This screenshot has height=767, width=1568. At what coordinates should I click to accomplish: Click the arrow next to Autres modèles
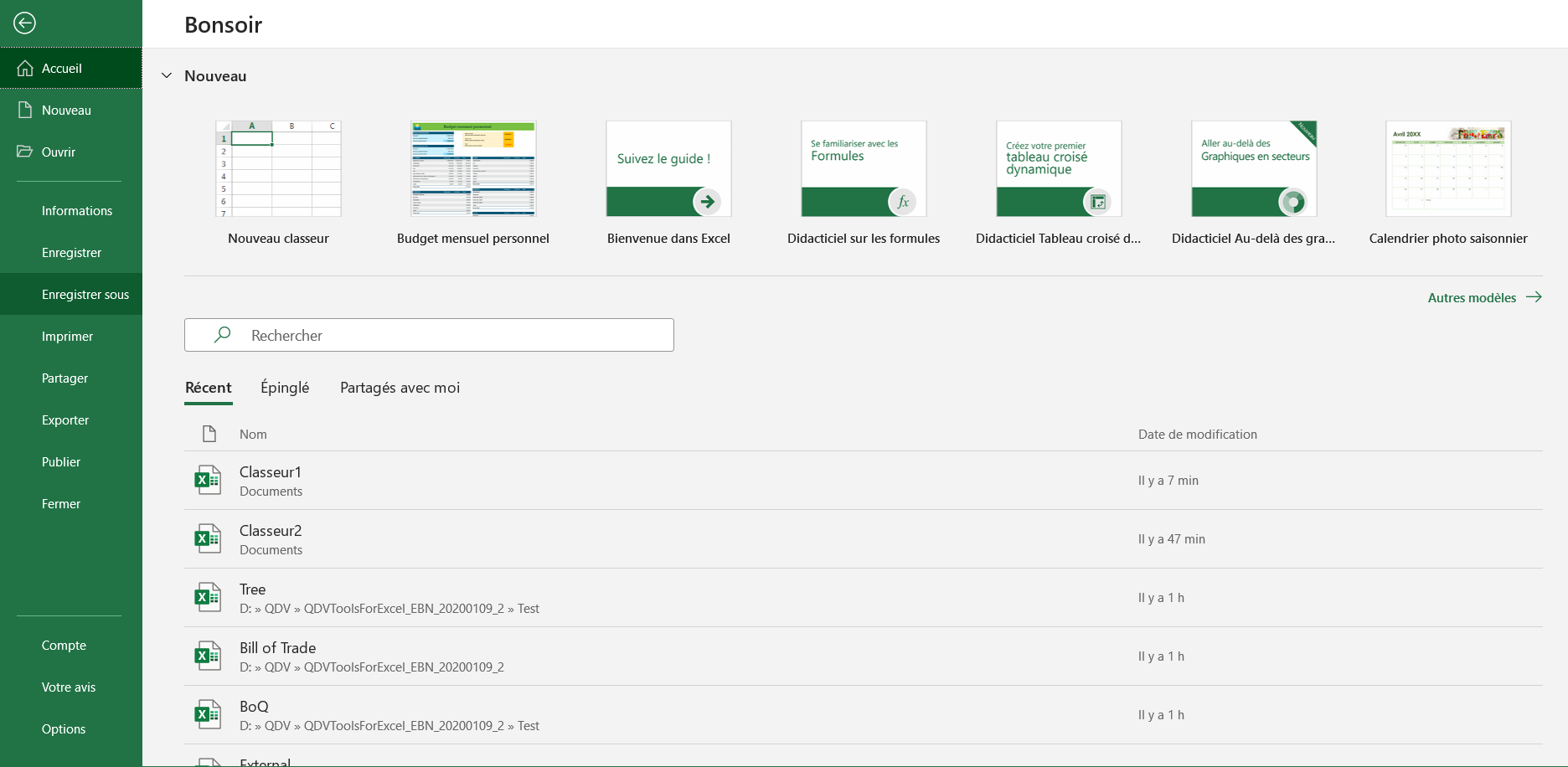1534,297
